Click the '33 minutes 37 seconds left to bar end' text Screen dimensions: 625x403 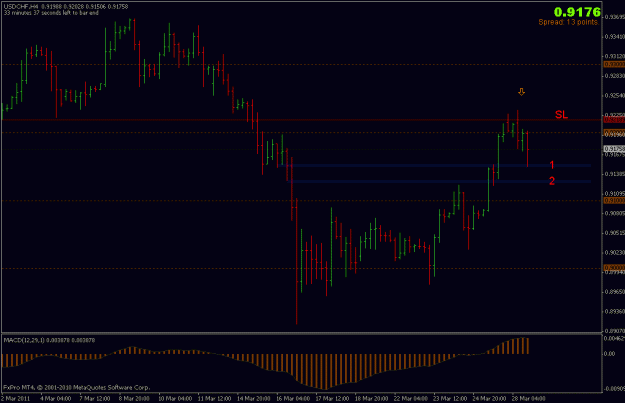tap(51, 13)
